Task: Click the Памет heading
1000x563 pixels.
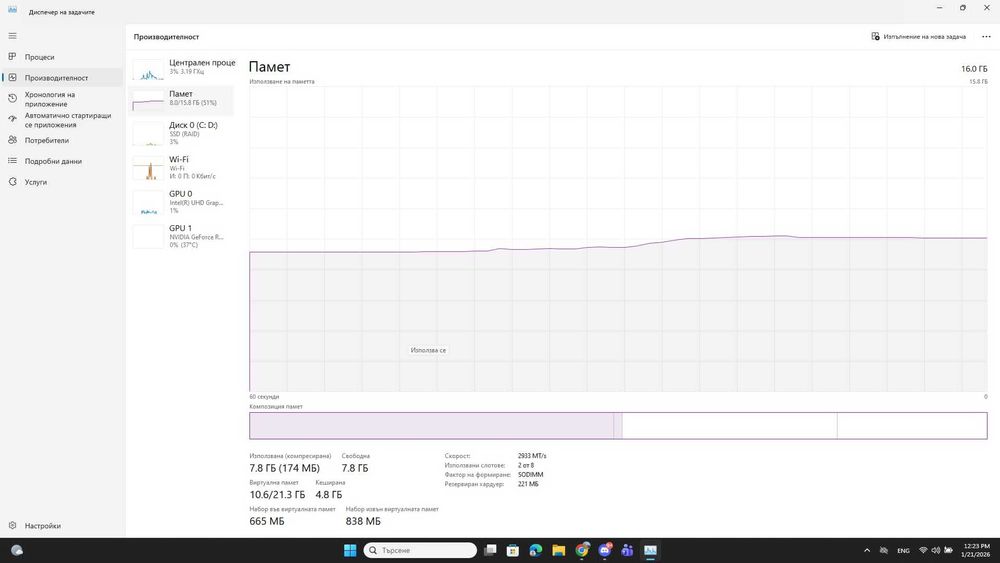Action: click(x=269, y=67)
